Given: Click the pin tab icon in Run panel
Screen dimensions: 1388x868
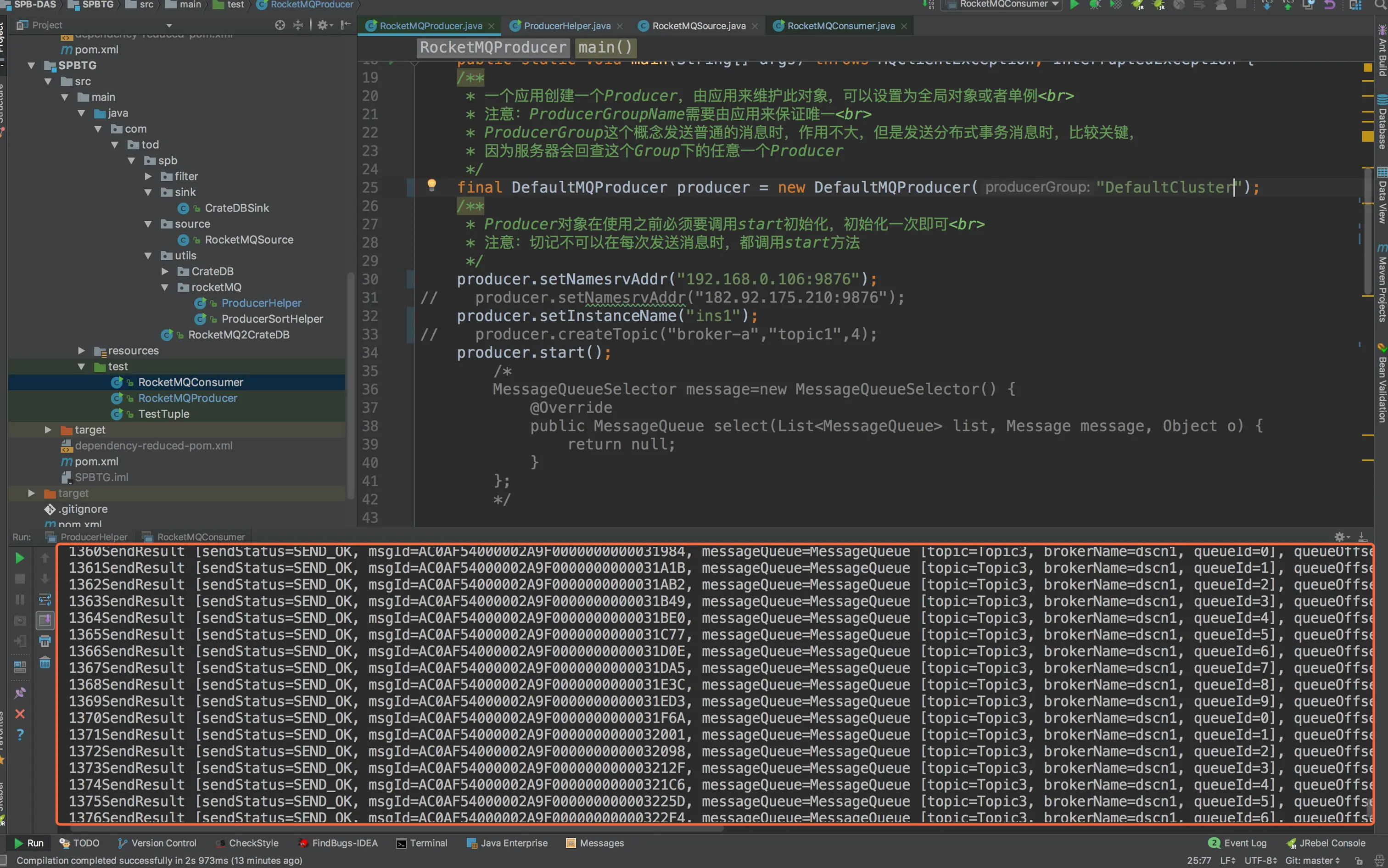Looking at the screenshot, I should coord(20,693).
